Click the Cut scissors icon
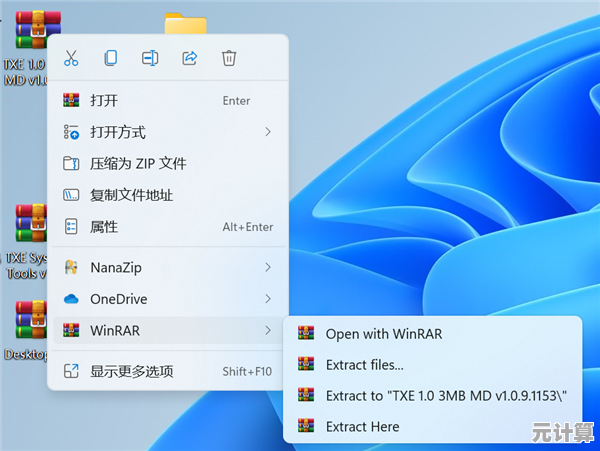This screenshot has height=451, width=600. tap(71, 59)
